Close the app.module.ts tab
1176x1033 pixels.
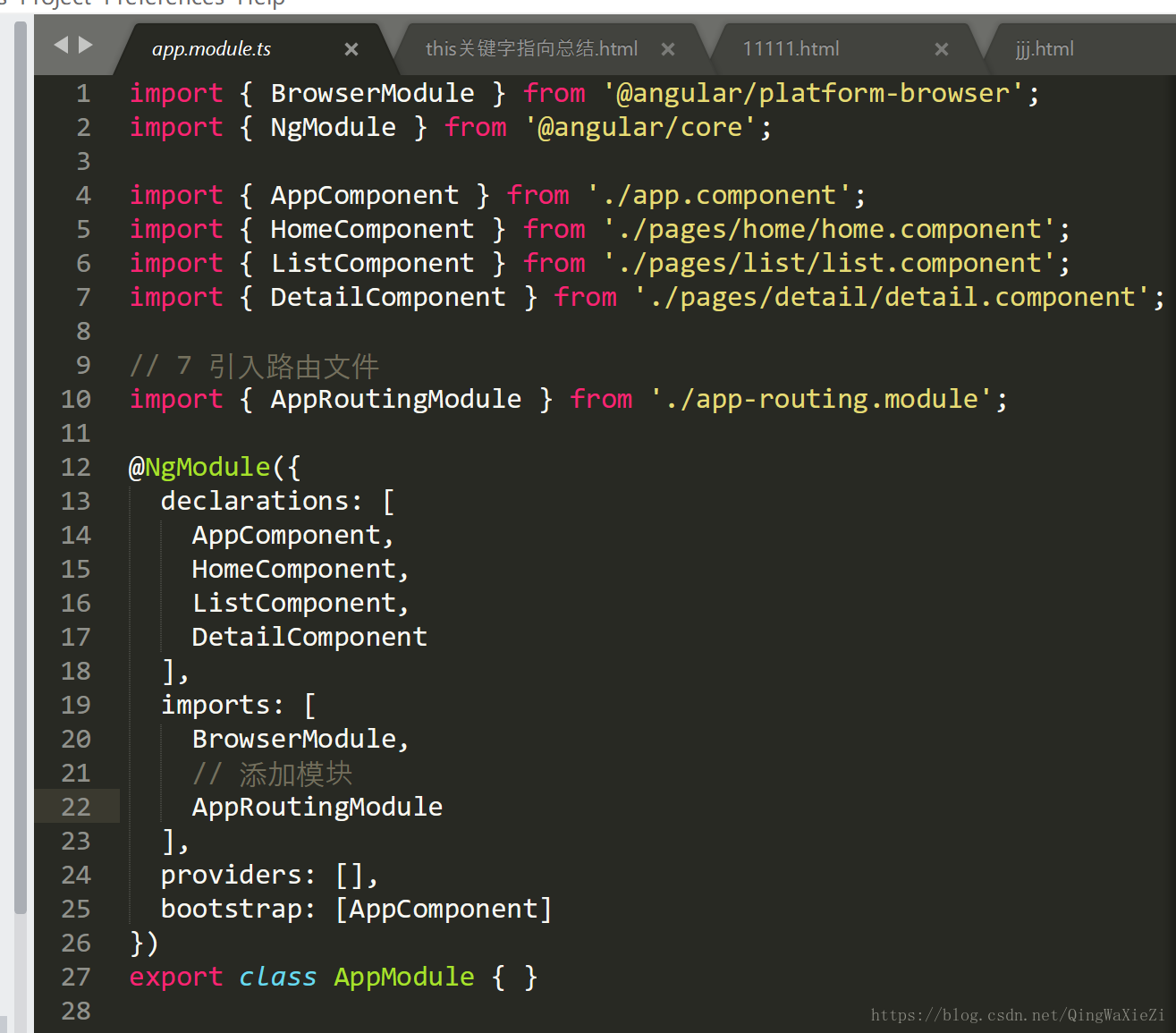(x=351, y=49)
